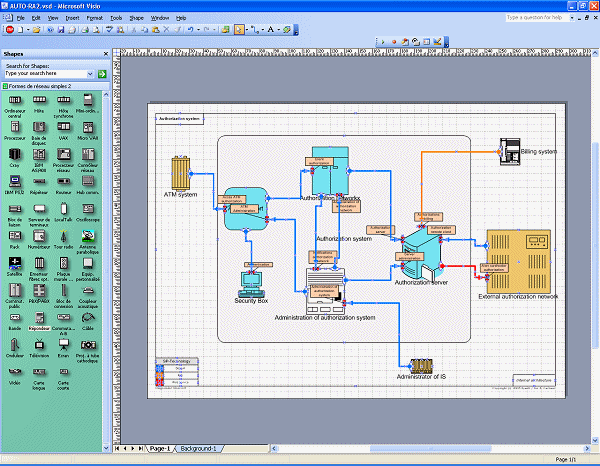Choose the LocalTalk shape
The width and height of the screenshot is (600, 466).
[64, 212]
